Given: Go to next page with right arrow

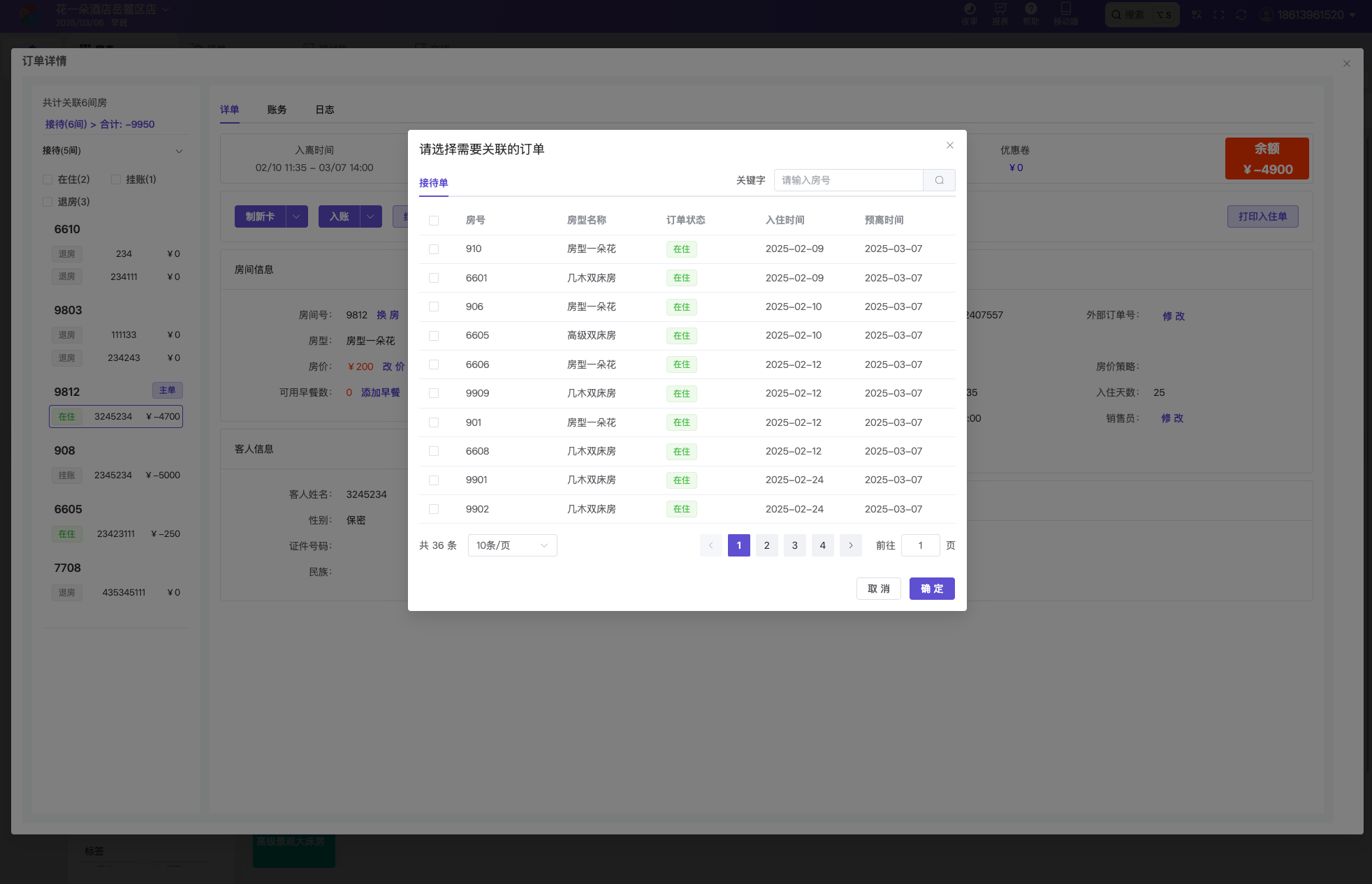Looking at the screenshot, I should click(x=850, y=545).
